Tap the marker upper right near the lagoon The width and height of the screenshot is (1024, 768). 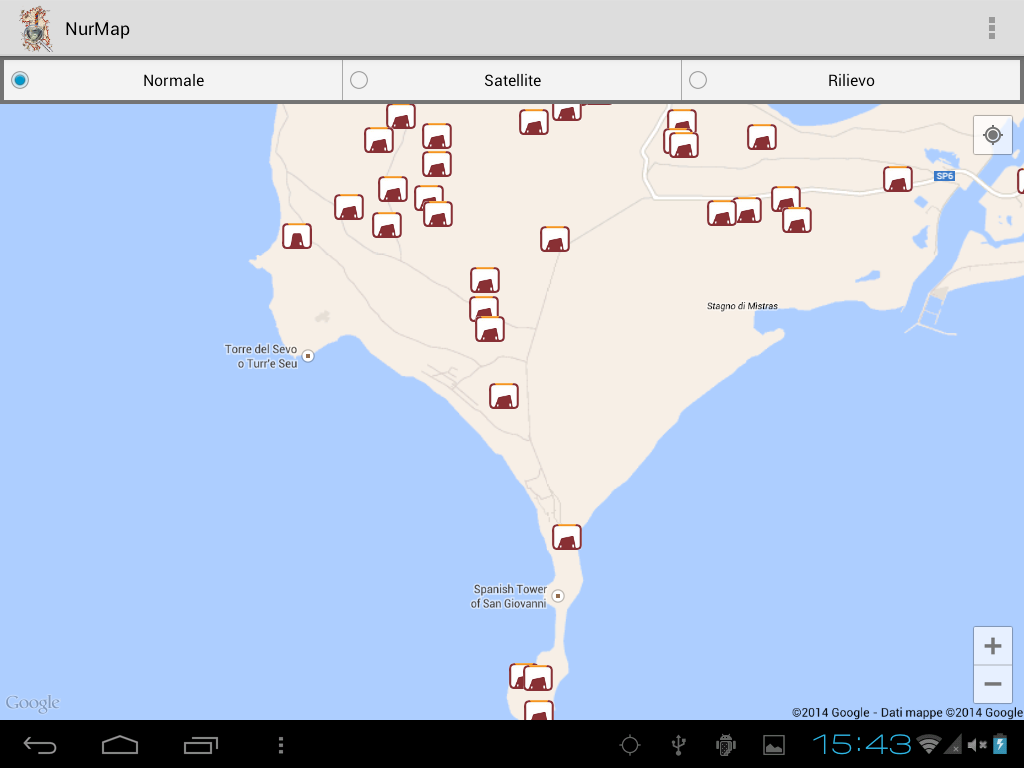(762, 137)
